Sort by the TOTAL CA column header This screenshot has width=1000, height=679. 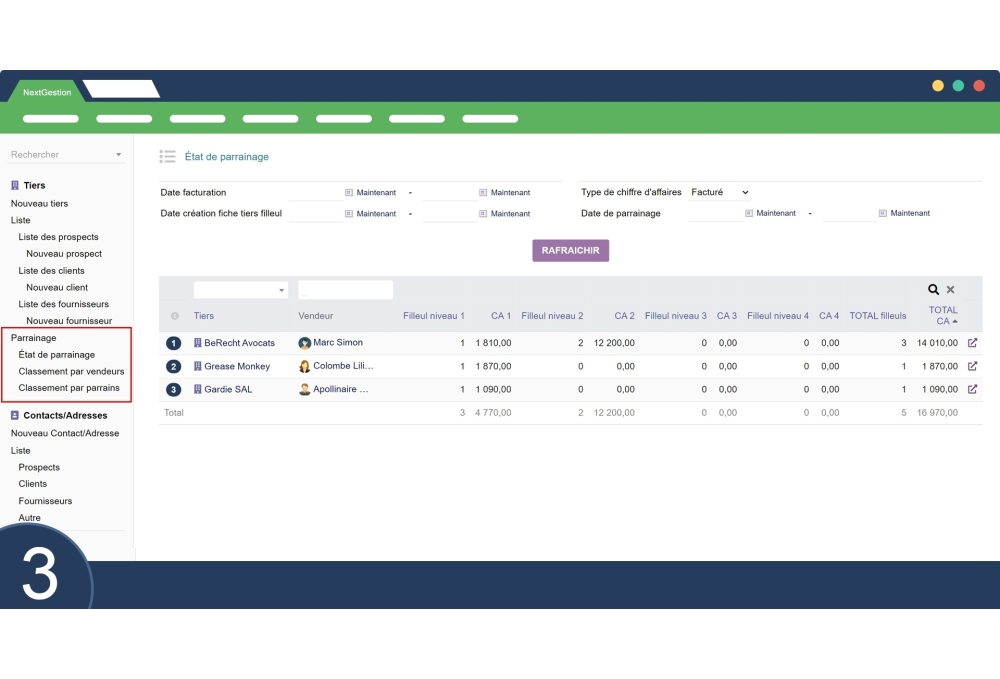tap(942, 315)
